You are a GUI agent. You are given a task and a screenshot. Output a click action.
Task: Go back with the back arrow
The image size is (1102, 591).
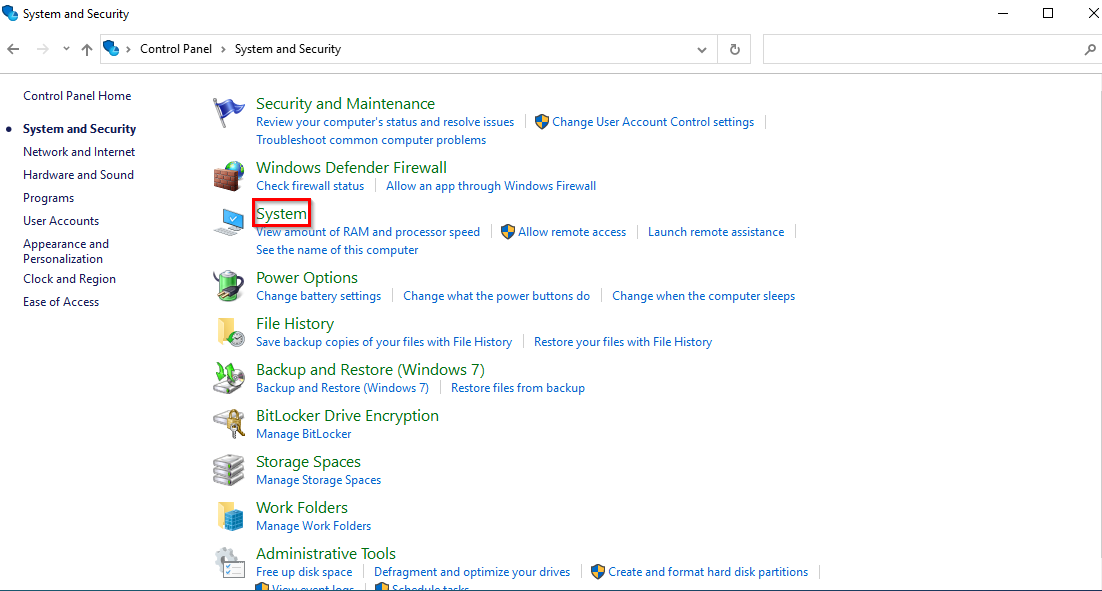13,49
